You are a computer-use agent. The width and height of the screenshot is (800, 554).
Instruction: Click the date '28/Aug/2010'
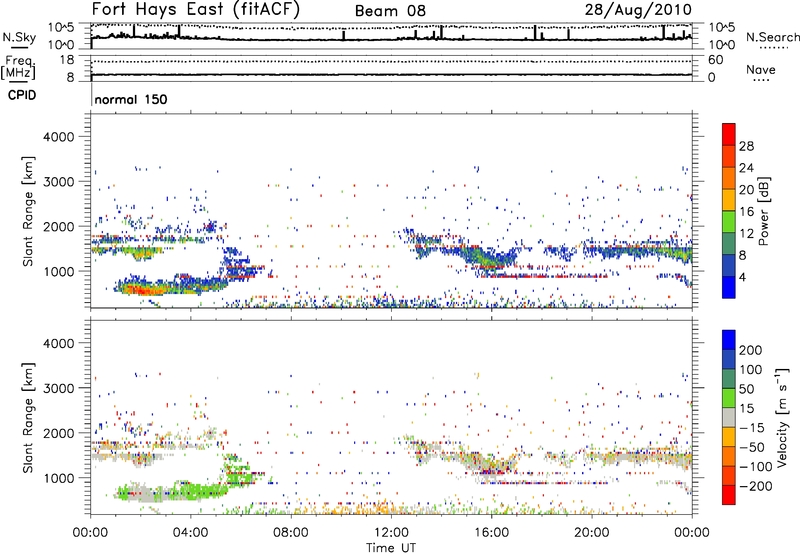[x=638, y=9]
